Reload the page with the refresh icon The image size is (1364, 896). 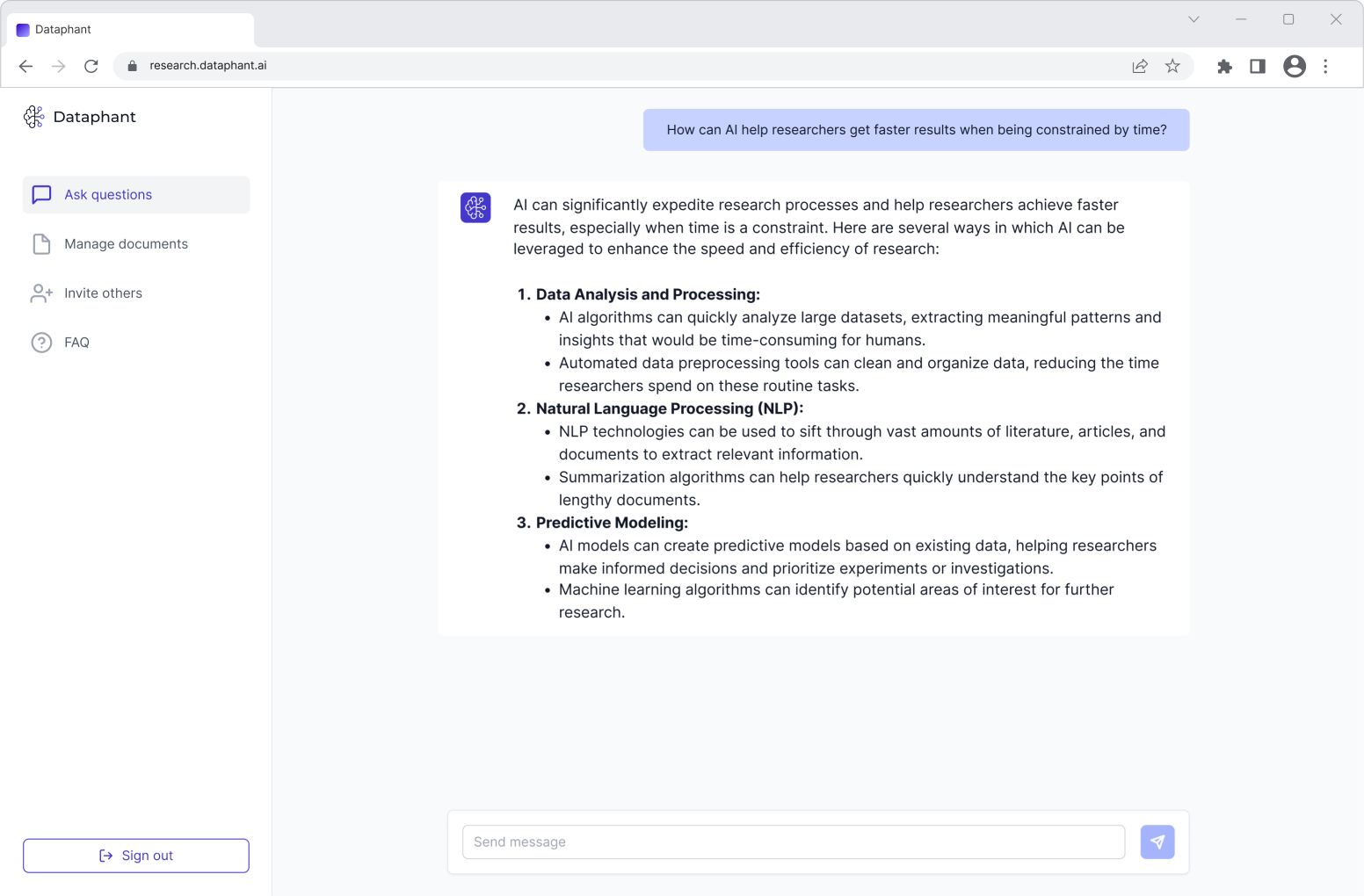click(91, 65)
